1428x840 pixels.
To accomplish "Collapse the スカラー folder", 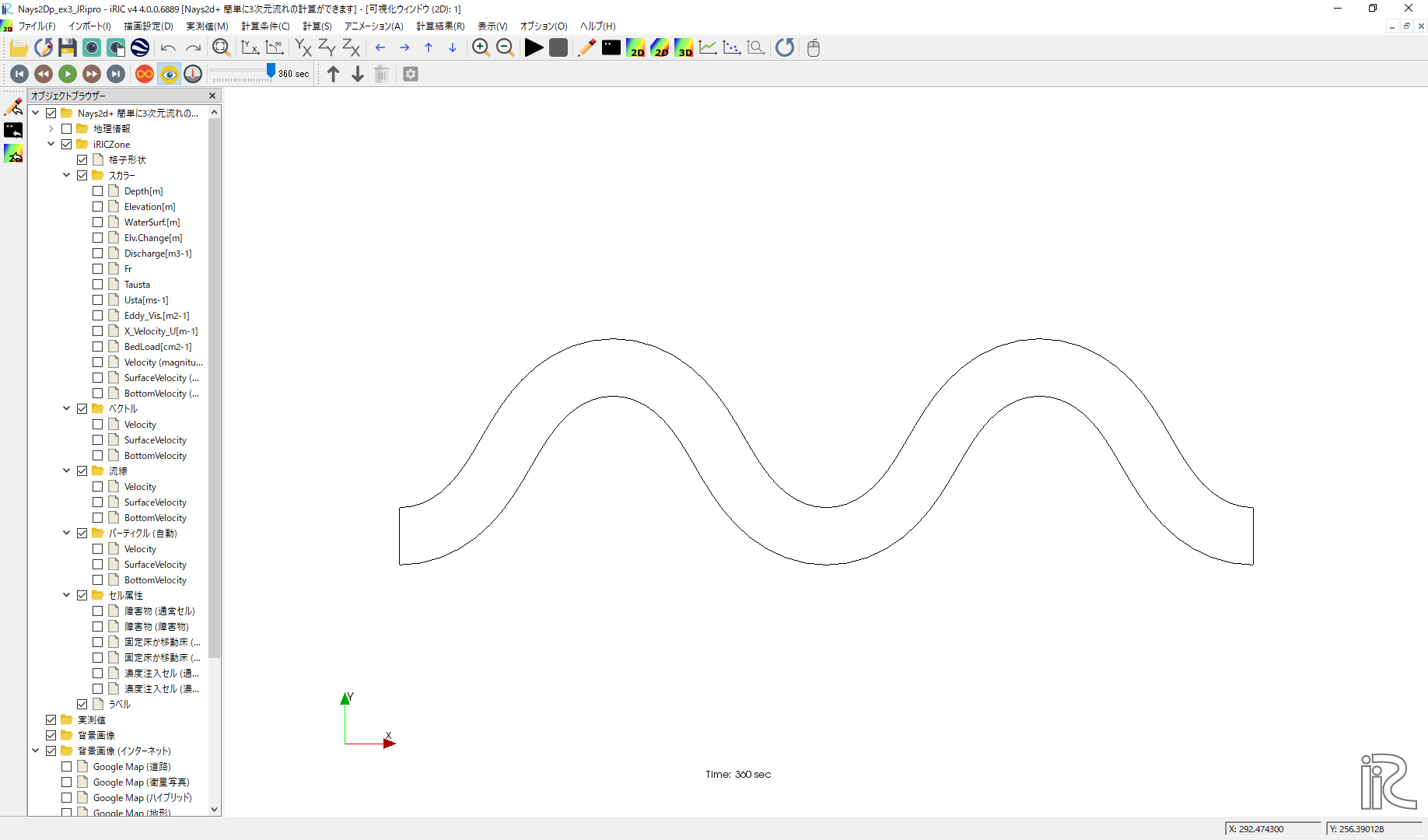I will click(66, 175).
